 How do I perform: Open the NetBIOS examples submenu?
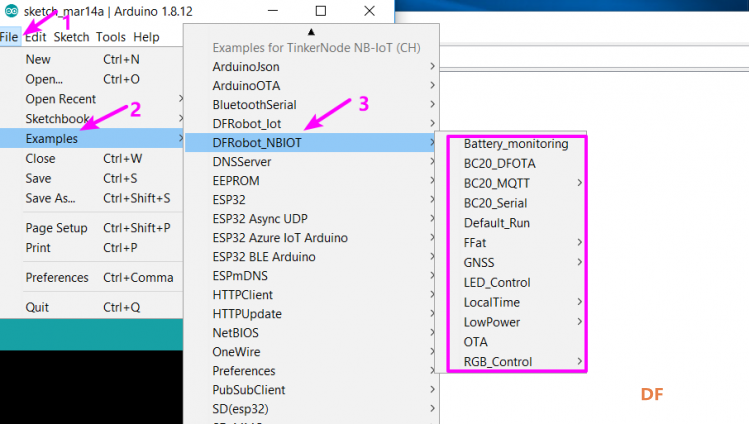point(311,333)
